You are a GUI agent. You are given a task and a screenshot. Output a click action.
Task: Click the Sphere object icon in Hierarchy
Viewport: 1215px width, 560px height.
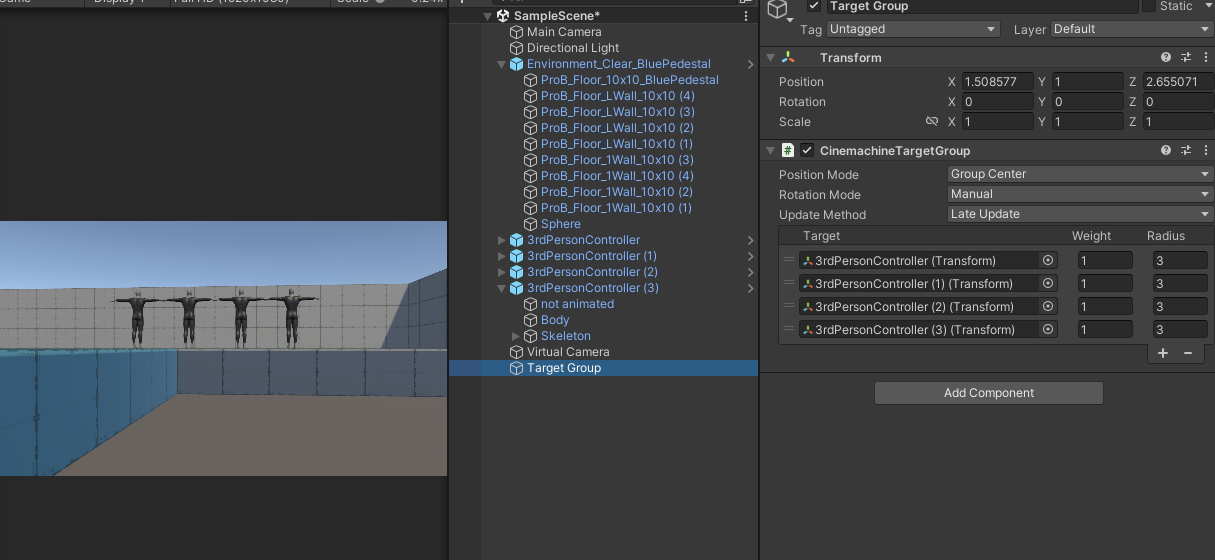[531, 224]
